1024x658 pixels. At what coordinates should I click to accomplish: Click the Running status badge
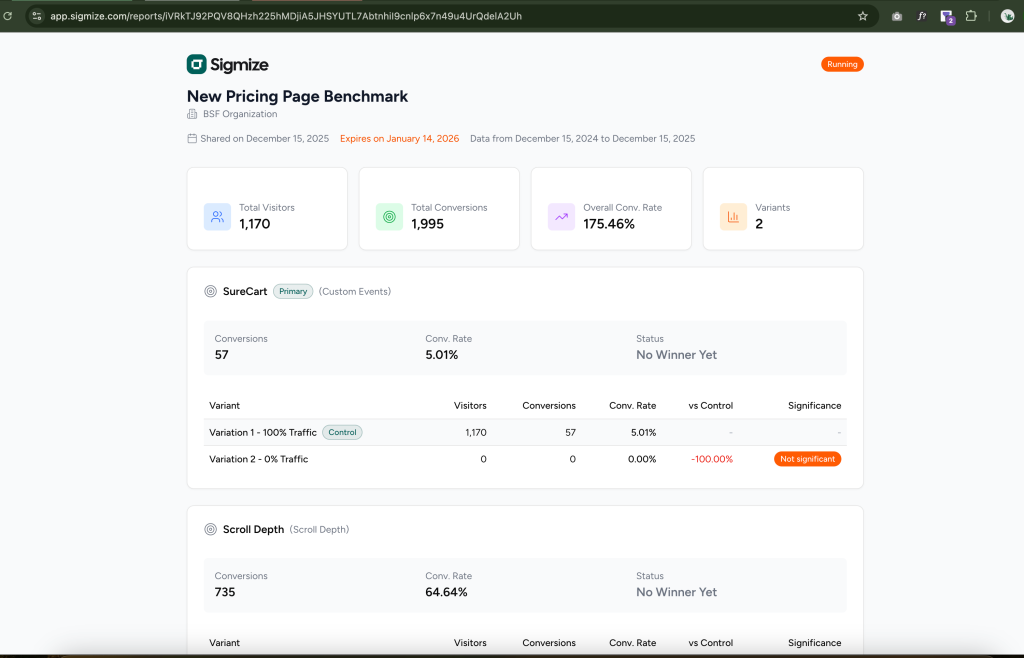842,63
